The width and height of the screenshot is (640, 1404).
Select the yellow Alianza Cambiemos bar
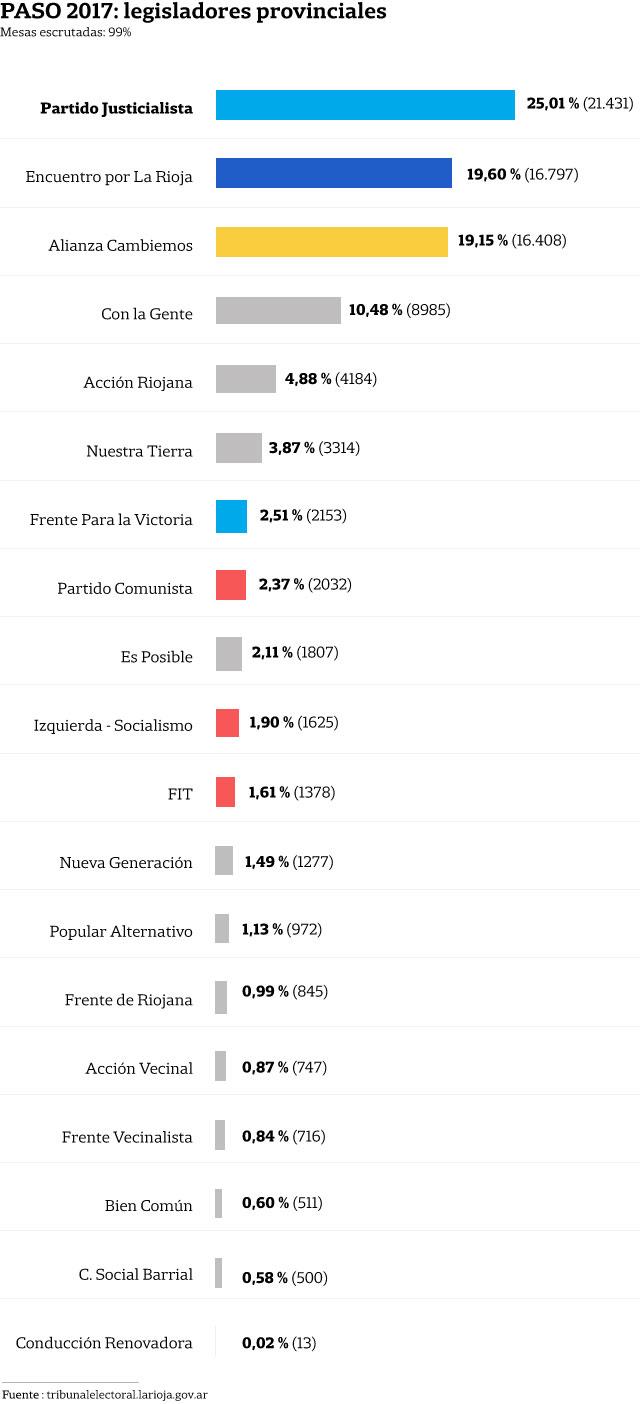coord(332,242)
